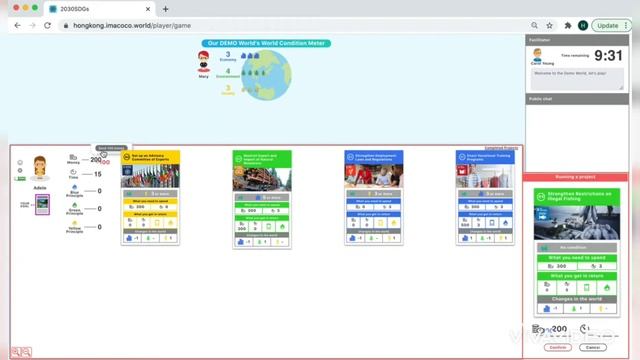Click the Public chat header
640x360 pixels.
pos(577,99)
